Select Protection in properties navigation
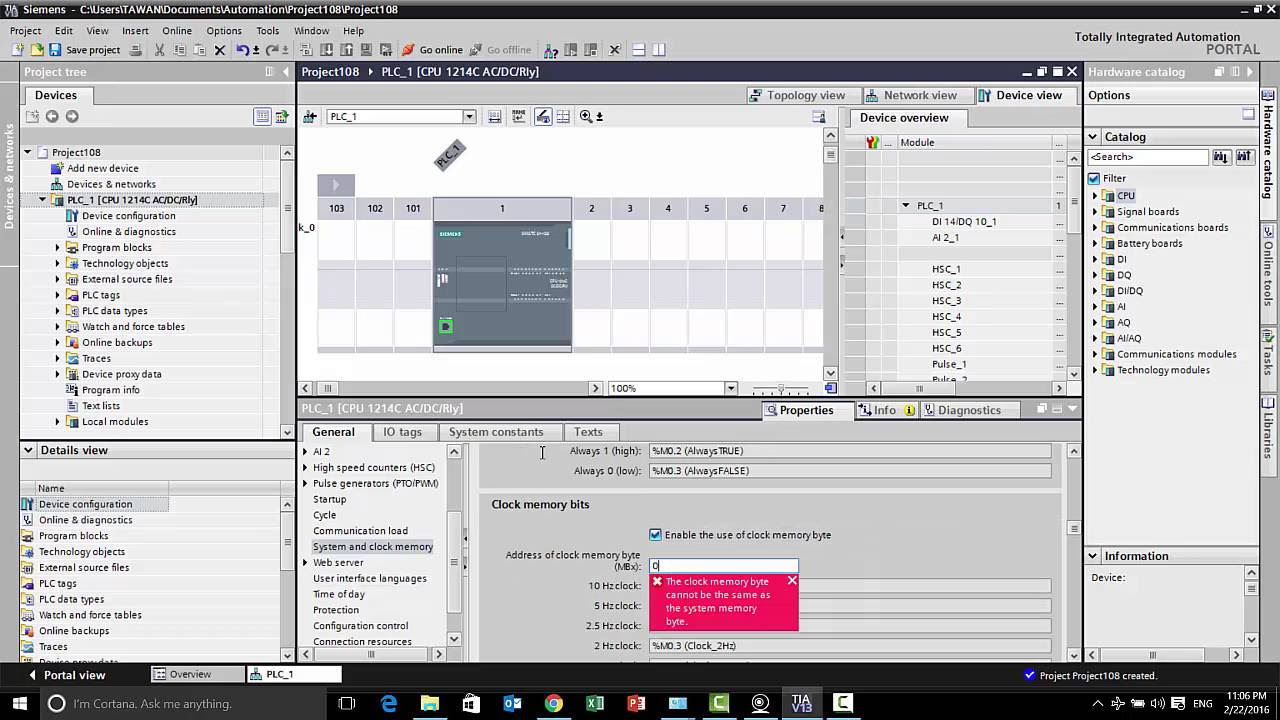 point(336,610)
